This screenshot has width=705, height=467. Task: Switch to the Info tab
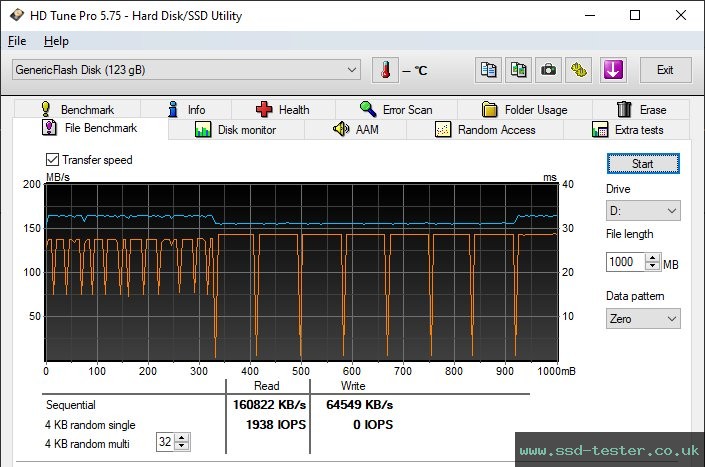(x=186, y=110)
